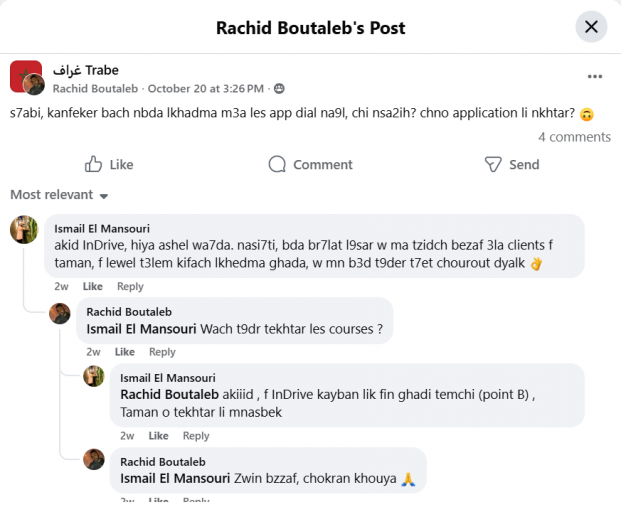
Task: Click the Comment speech bubble icon
Action: [278, 164]
